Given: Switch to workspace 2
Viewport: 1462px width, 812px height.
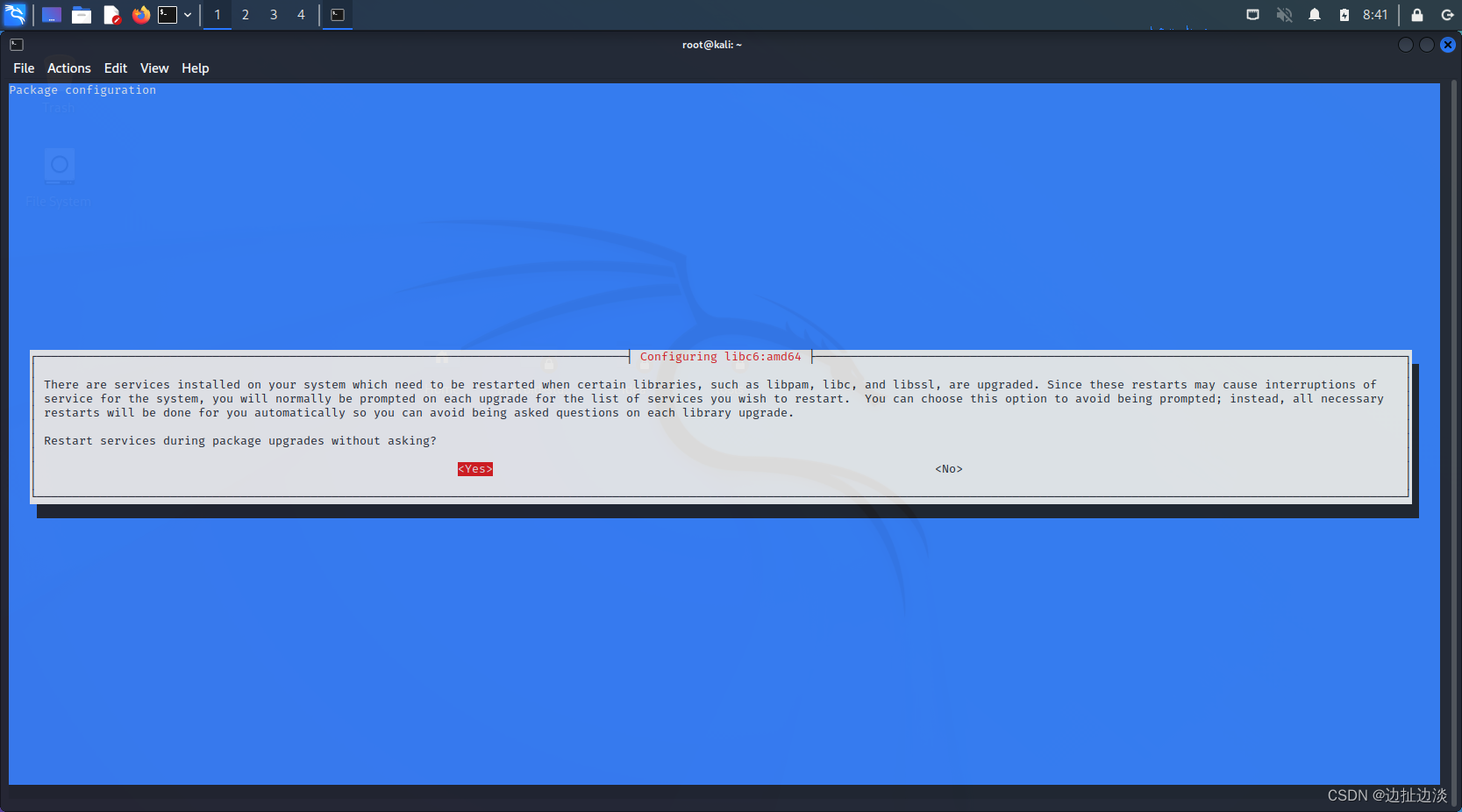Looking at the screenshot, I should point(245,14).
